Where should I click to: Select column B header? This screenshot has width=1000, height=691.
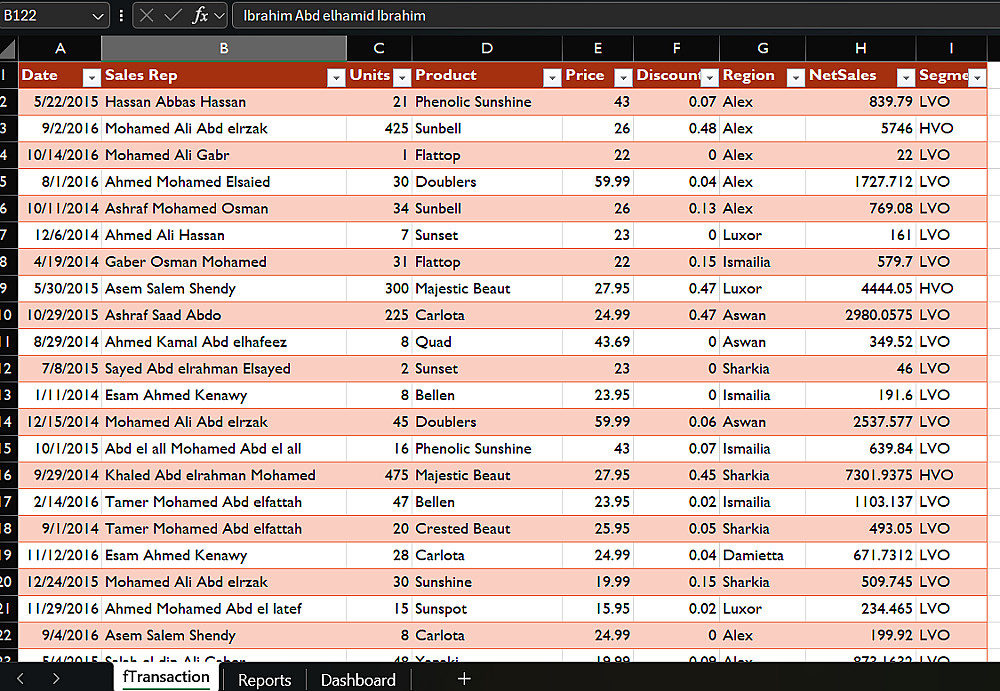click(x=224, y=48)
